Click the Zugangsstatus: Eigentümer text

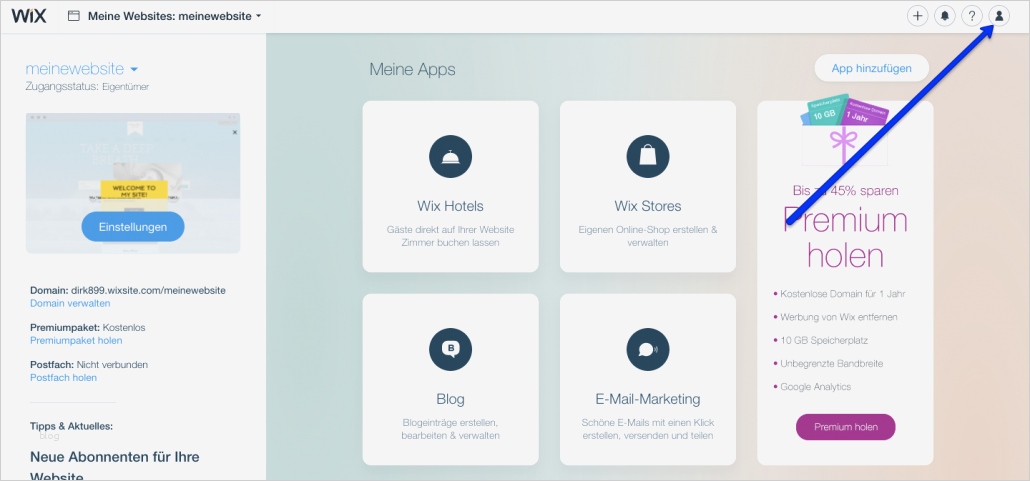(87, 87)
